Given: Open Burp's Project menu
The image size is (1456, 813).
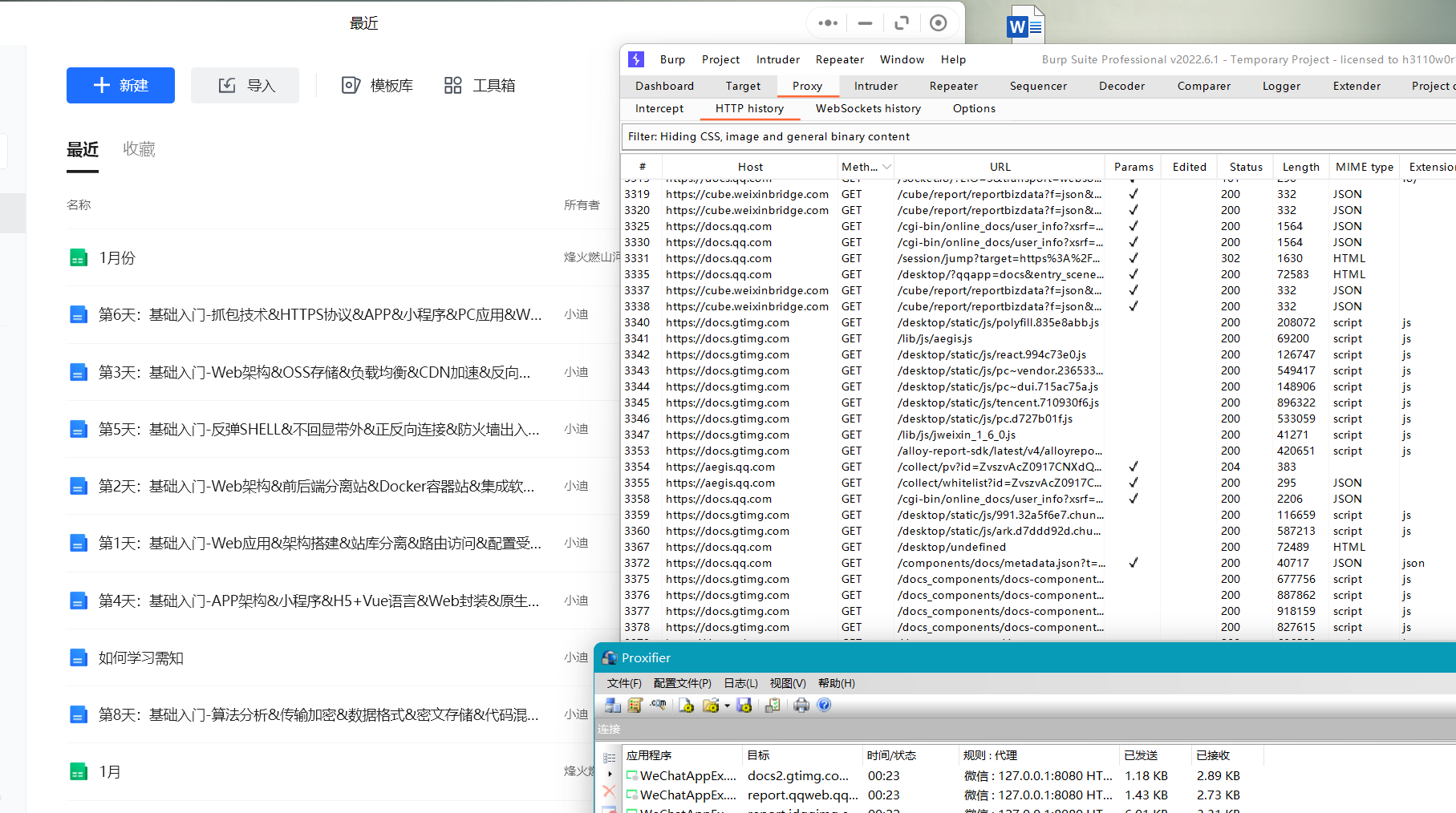Looking at the screenshot, I should (720, 59).
